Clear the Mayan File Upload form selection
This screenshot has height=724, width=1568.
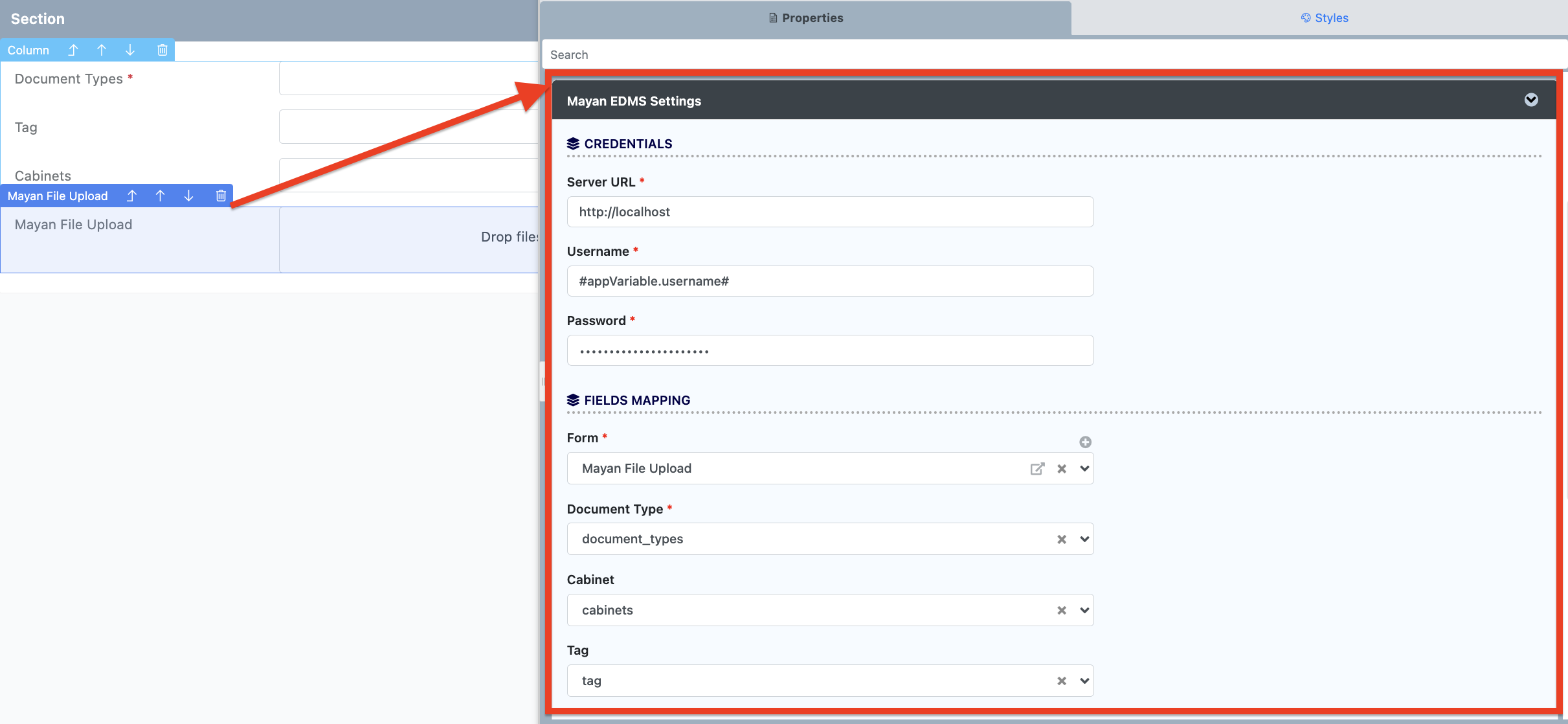[x=1062, y=468]
